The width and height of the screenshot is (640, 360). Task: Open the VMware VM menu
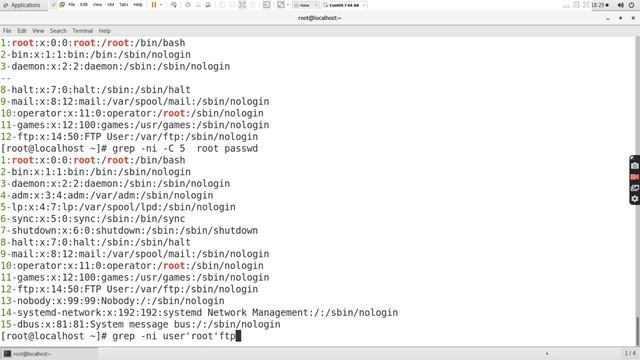click(111, 5)
